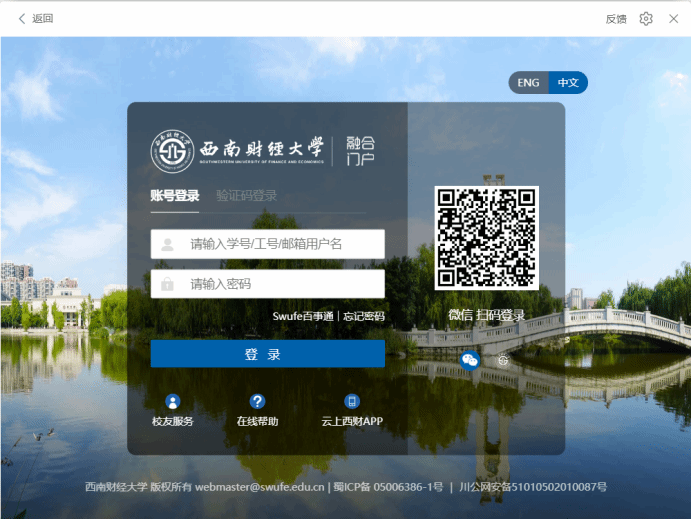Click the online help question mark icon
692x520 pixels.
(257, 402)
